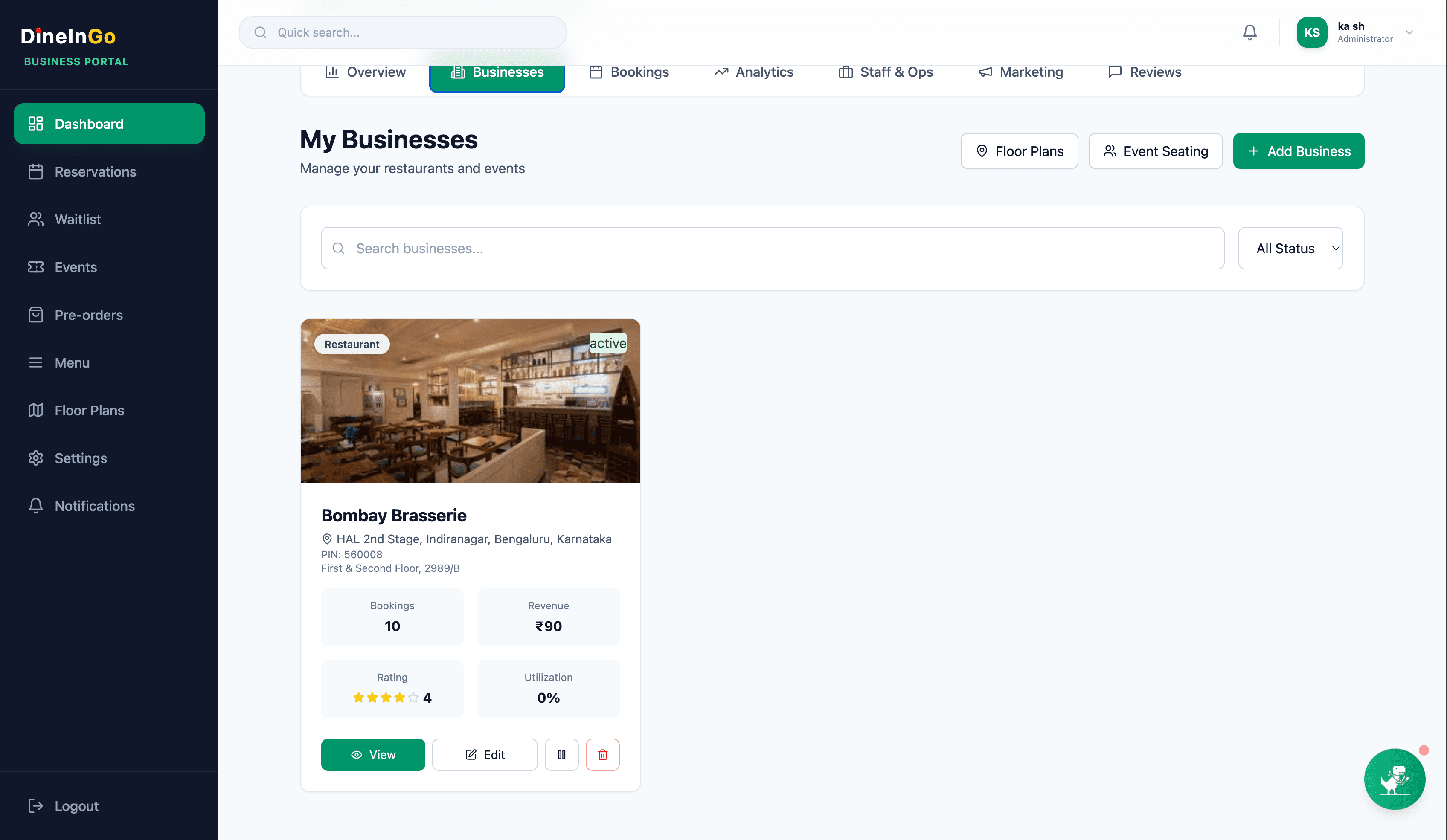The width and height of the screenshot is (1447, 840).
Task: Click the KS avatar badge
Action: (1311, 32)
